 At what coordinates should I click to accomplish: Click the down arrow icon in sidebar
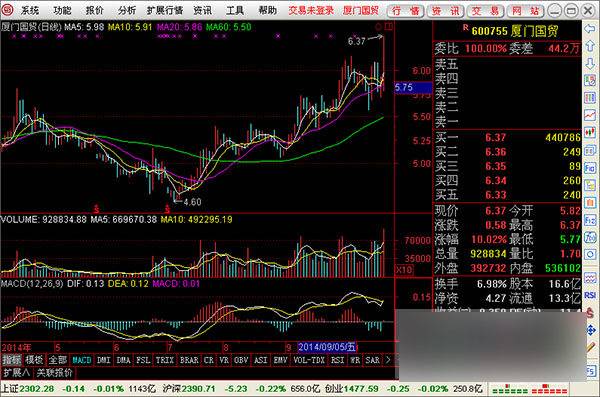pos(590,63)
